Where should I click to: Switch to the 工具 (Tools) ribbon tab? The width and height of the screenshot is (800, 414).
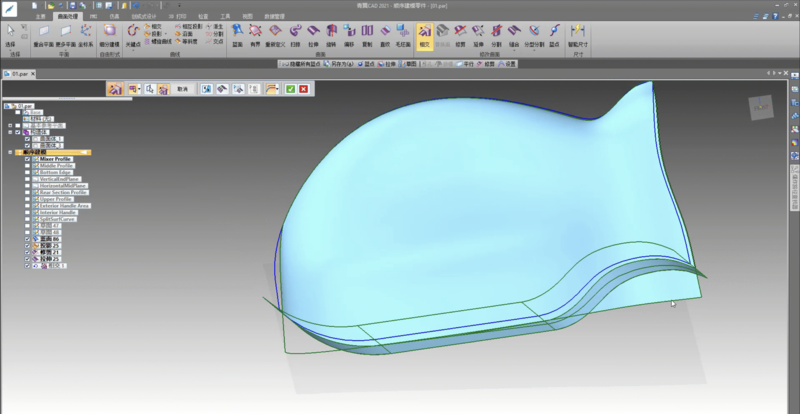pyautogui.click(x=227, y=18)
